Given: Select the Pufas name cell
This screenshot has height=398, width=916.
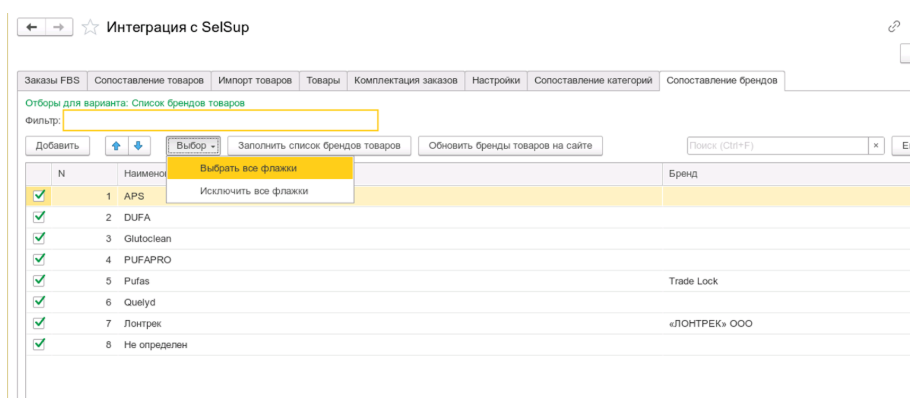Looking at the screenshot, I should click(x=390, y=281).
